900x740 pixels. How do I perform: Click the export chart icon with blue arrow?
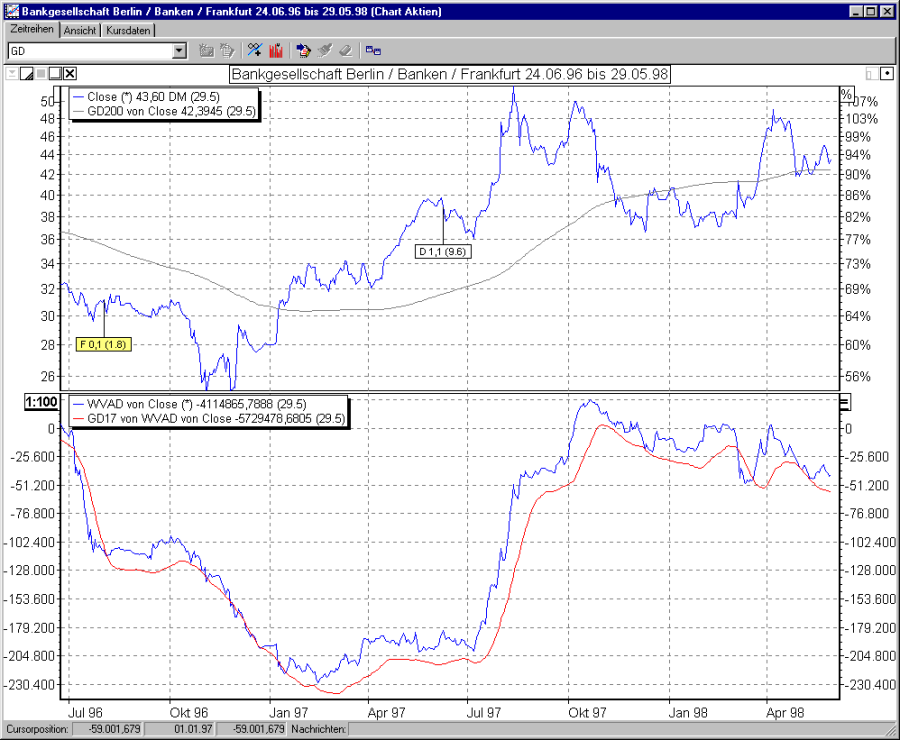pos(303,50)
